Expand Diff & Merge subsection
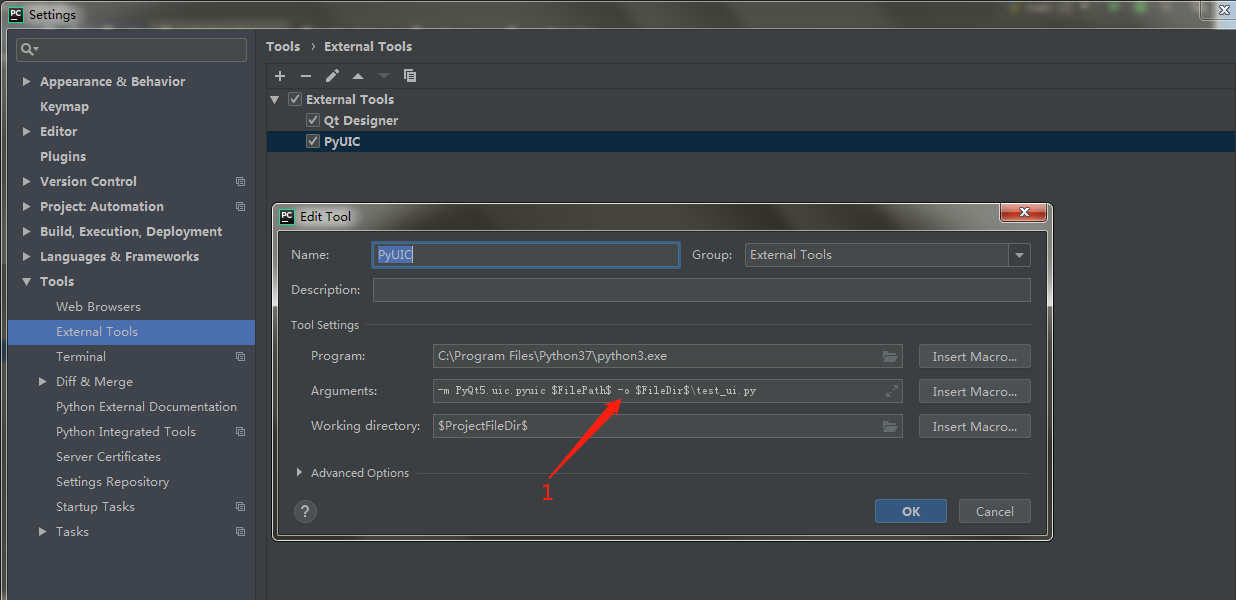This screenshot has width=1236, height=600. (x=42, y=382)
